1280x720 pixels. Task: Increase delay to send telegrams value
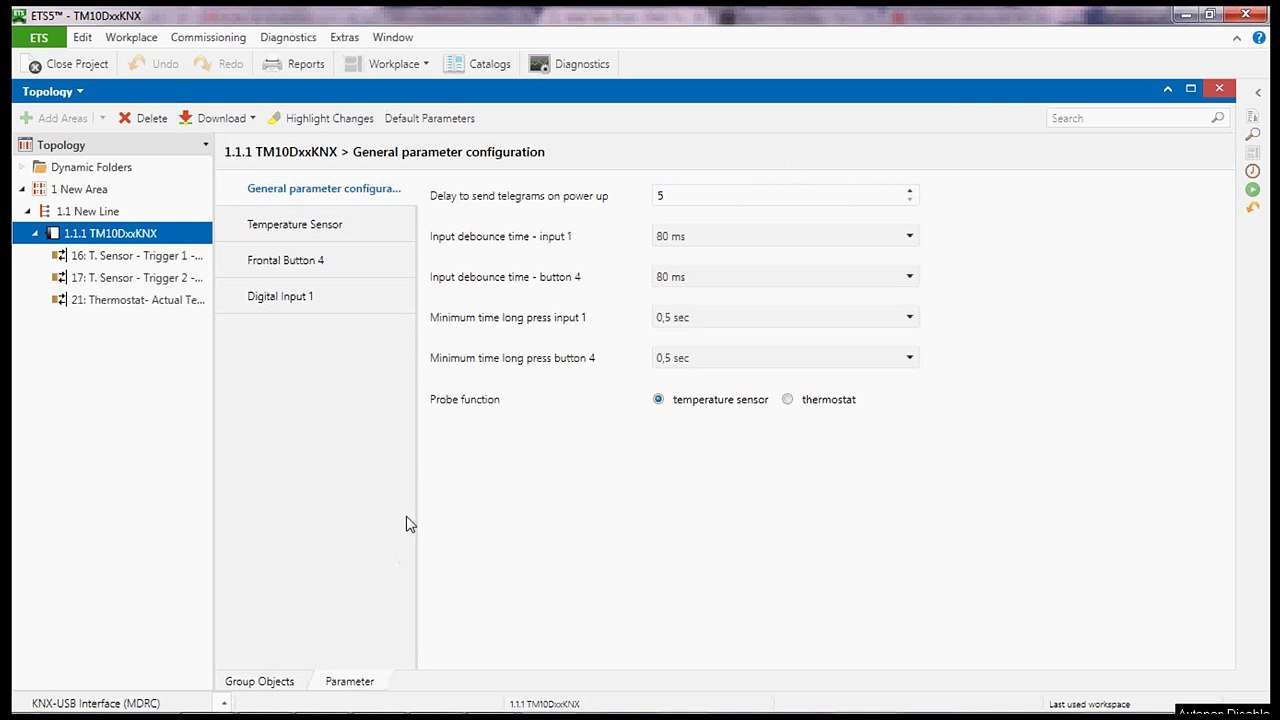pos(909,191)
